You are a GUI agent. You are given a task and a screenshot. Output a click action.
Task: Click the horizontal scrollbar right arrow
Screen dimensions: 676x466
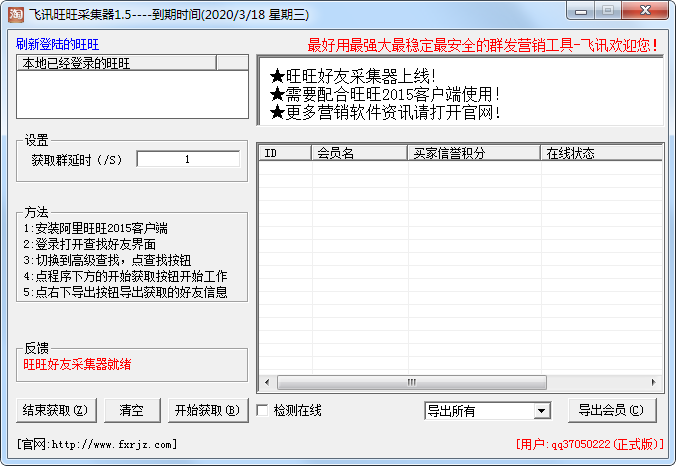click(655, 383)
